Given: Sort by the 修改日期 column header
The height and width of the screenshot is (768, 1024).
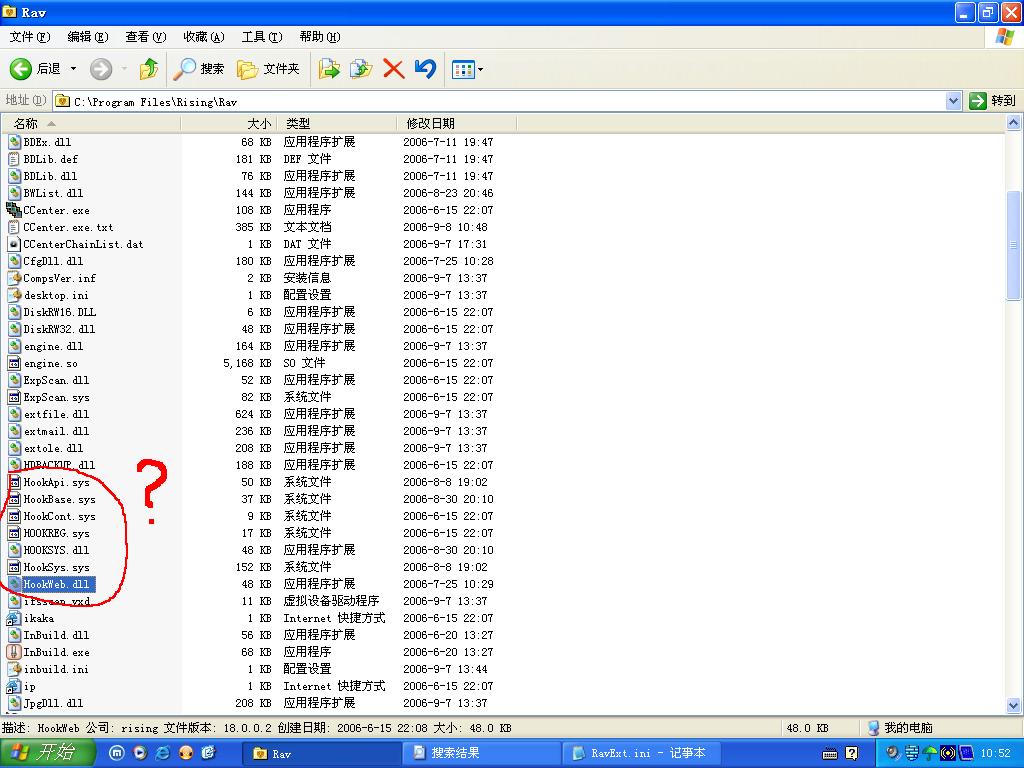Looking at the screenshot, I should (456, 123).
